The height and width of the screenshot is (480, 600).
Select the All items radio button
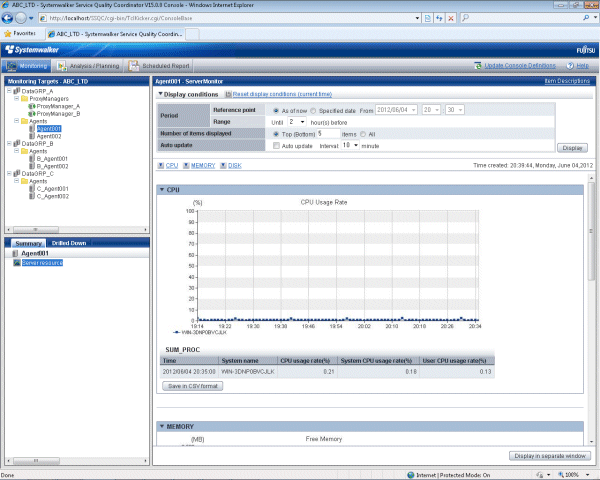[363, 134]
